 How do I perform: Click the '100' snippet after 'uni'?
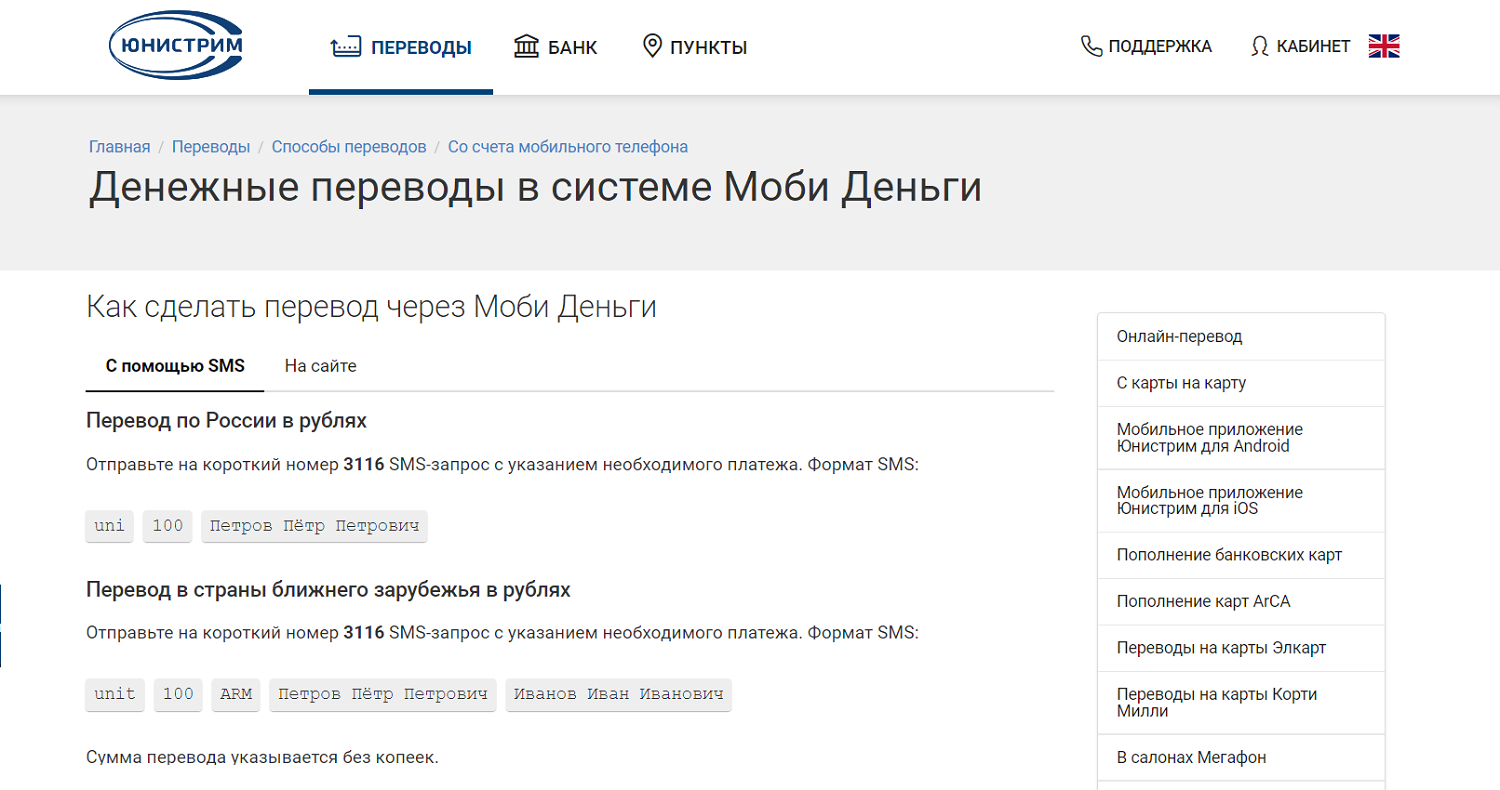point(167,525)
